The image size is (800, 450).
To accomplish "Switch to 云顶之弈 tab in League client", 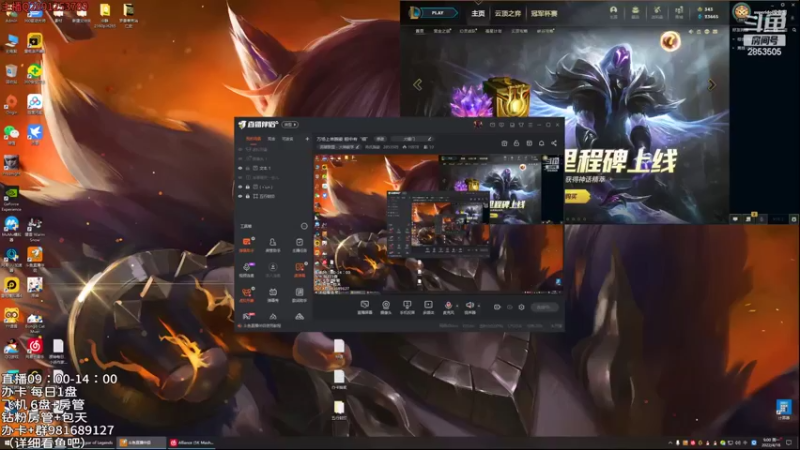I will (x=507, y=13).
